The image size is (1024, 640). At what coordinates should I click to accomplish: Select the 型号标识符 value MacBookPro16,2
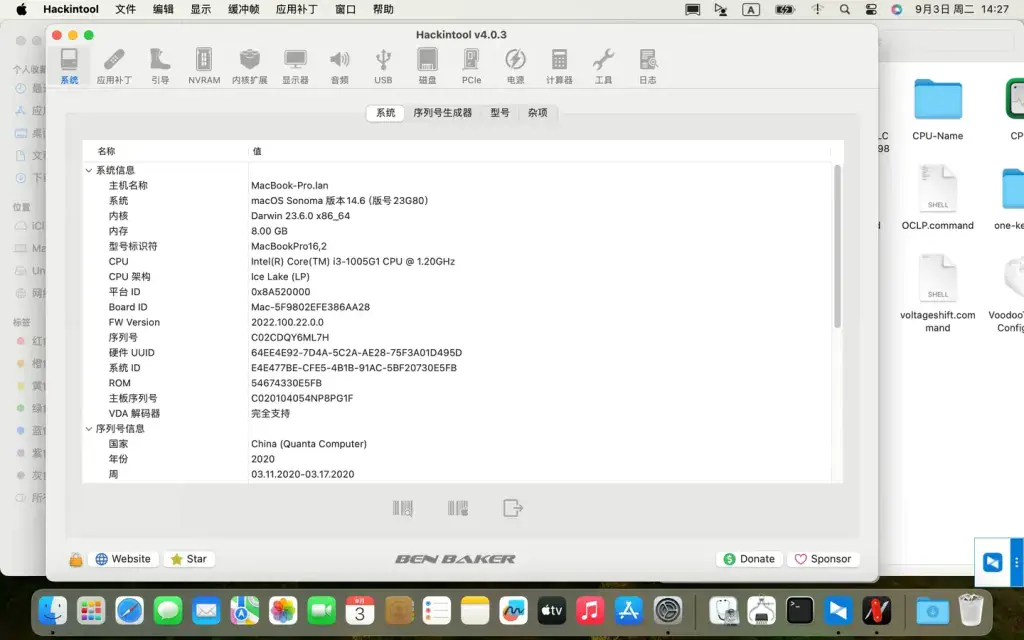coord(289,246)
